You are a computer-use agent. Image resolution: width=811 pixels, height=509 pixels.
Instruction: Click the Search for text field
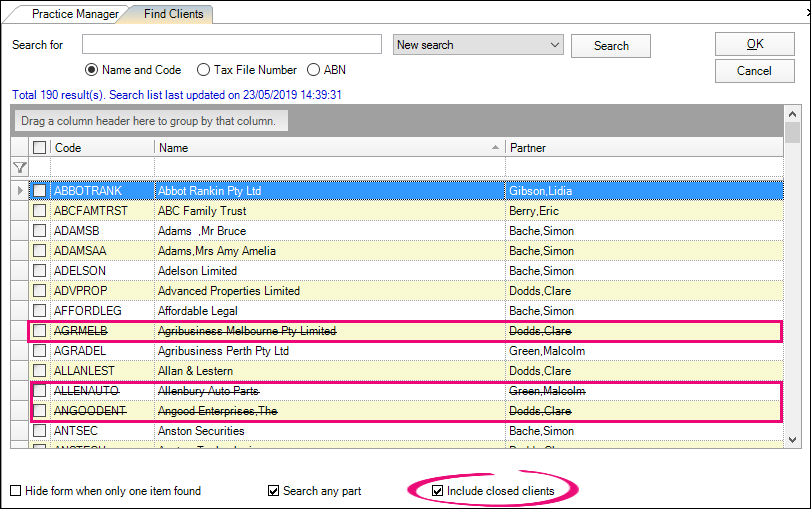click(232, 45)
